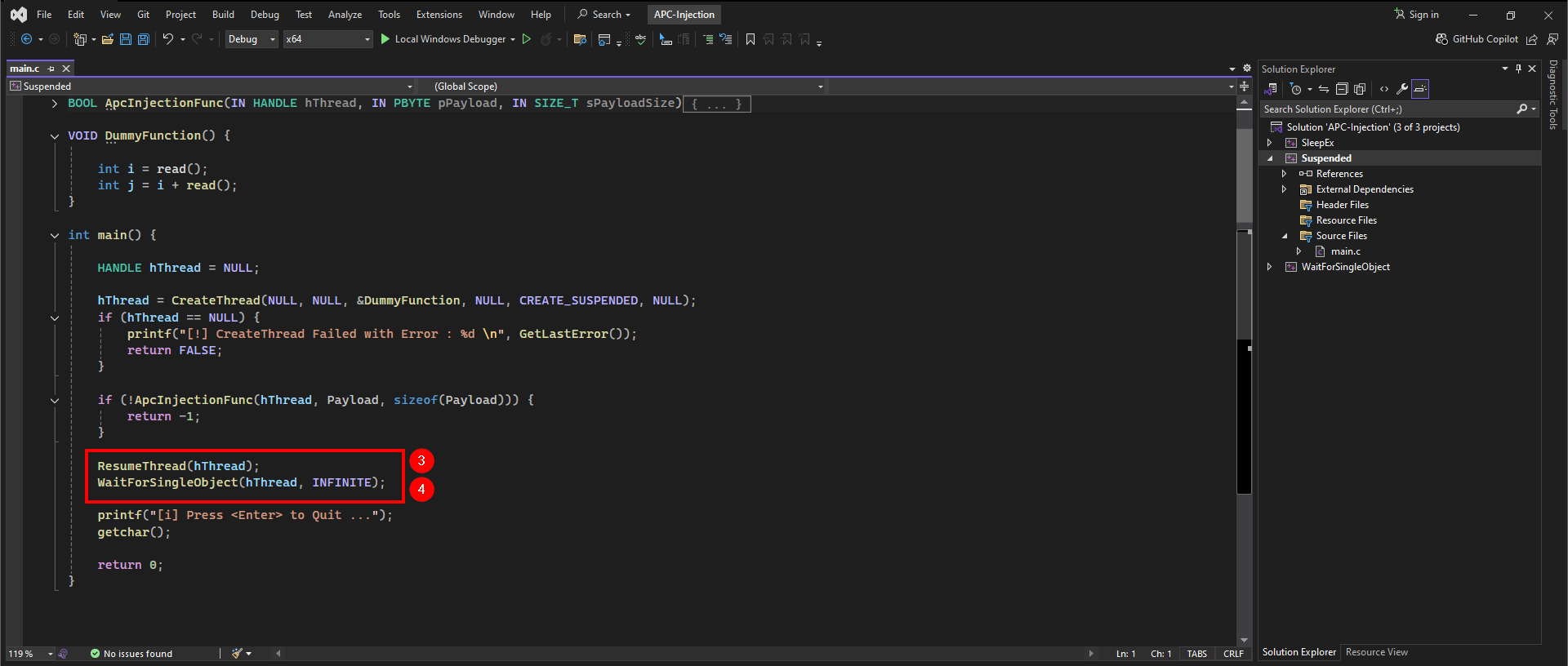Click the Save All icon
Viewport: 1568px width, 666px height.
point(144,39)
